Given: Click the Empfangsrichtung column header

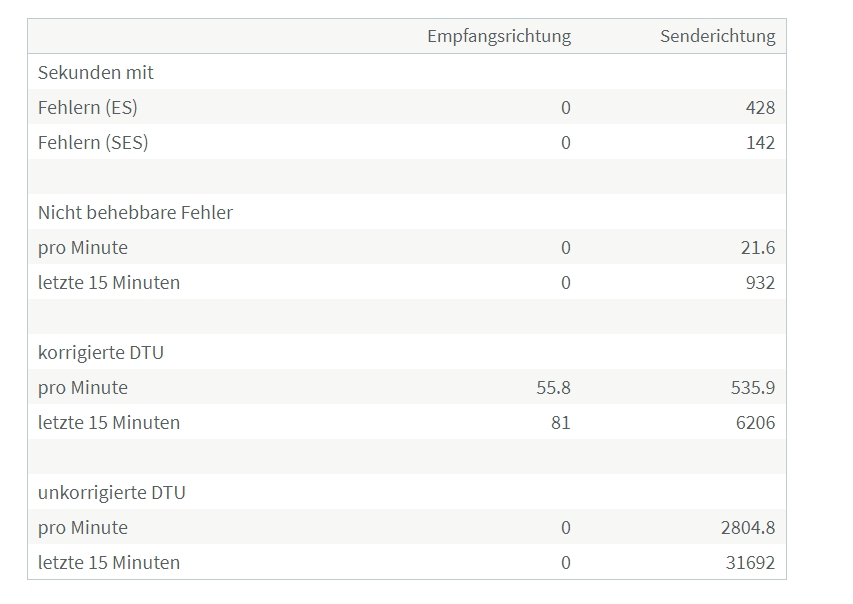Looking at the screenshot, I should click(x=499, y=36).
